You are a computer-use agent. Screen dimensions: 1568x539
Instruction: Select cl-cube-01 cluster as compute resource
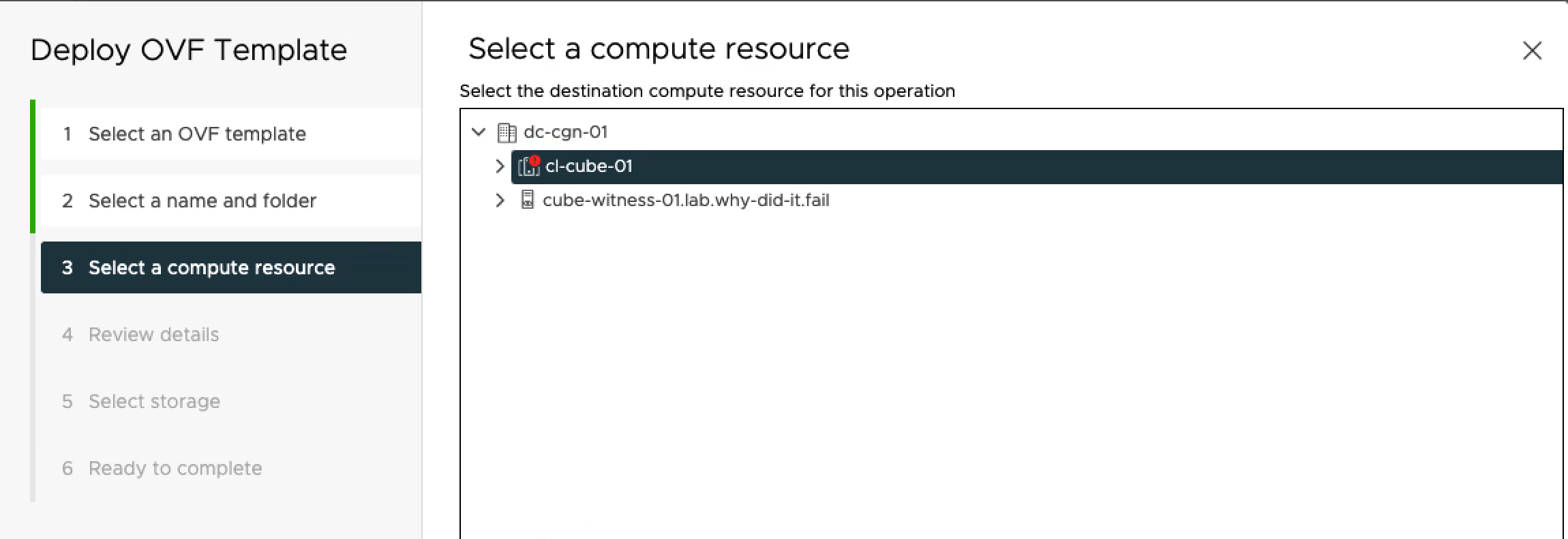pyautogui.click(x=589, y=166)
